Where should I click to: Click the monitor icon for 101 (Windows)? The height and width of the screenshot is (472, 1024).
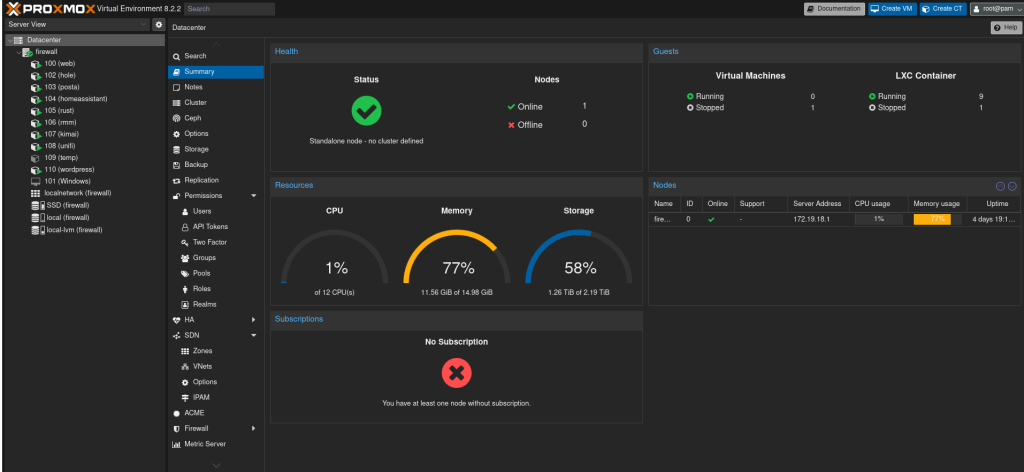(35, 181)
